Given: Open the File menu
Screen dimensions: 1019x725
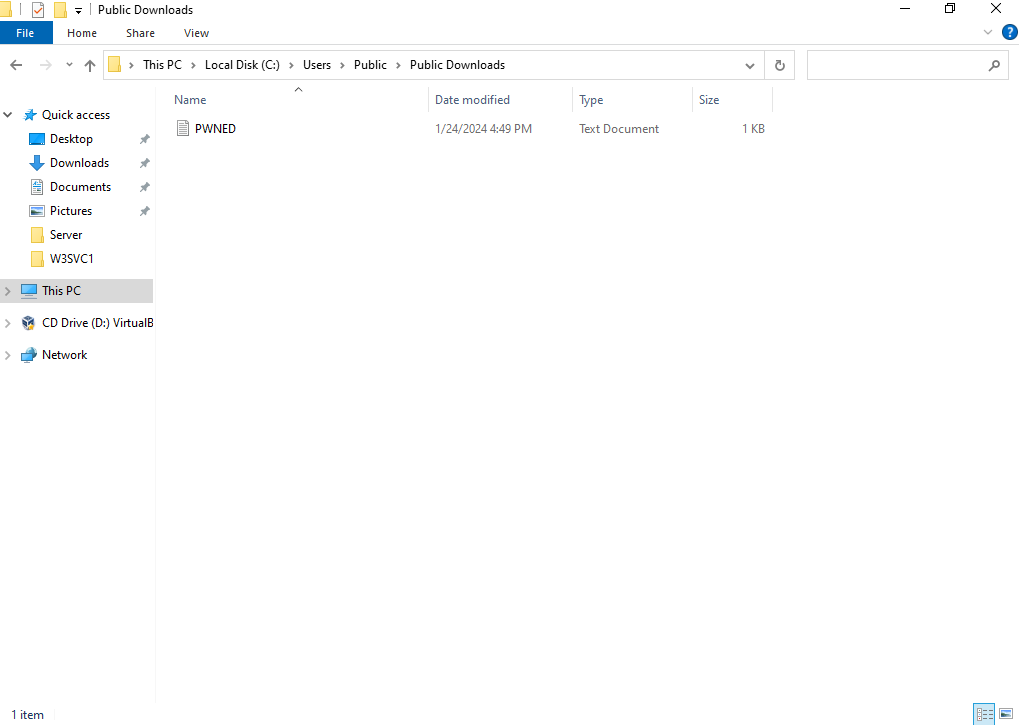Looking at the screenshot, I should [x=26, y=32].
